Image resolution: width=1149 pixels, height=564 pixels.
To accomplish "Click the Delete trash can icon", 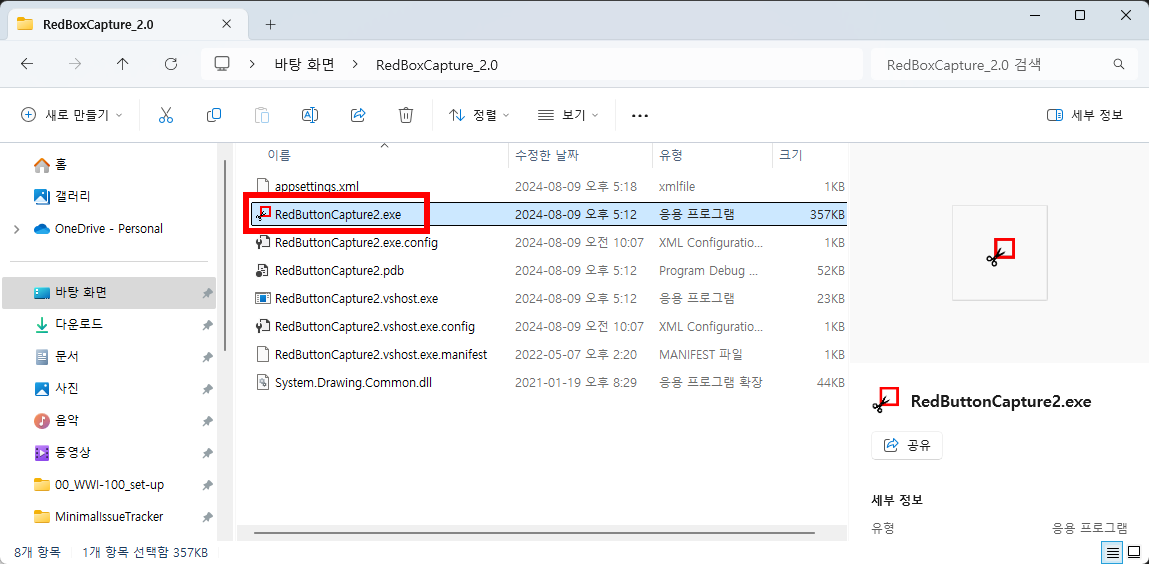I will [x=406, y=115].
